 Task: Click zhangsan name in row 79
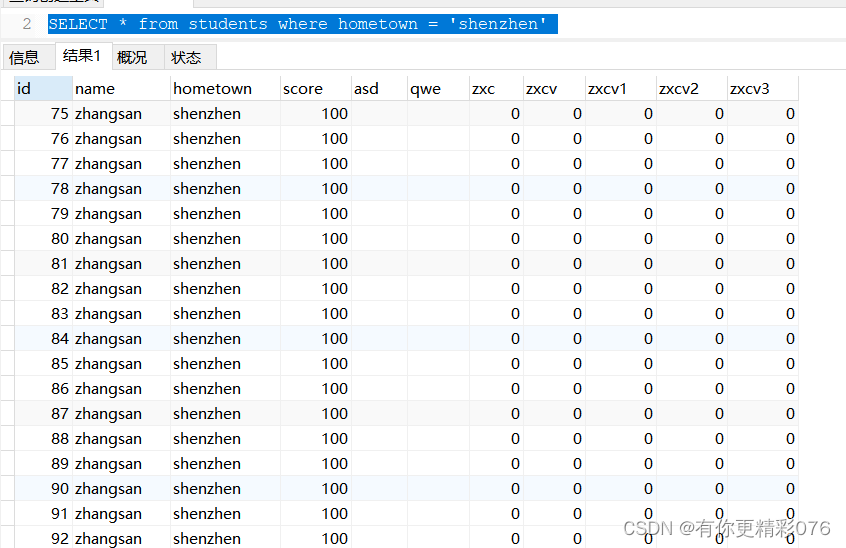click(x=121, y=214)
